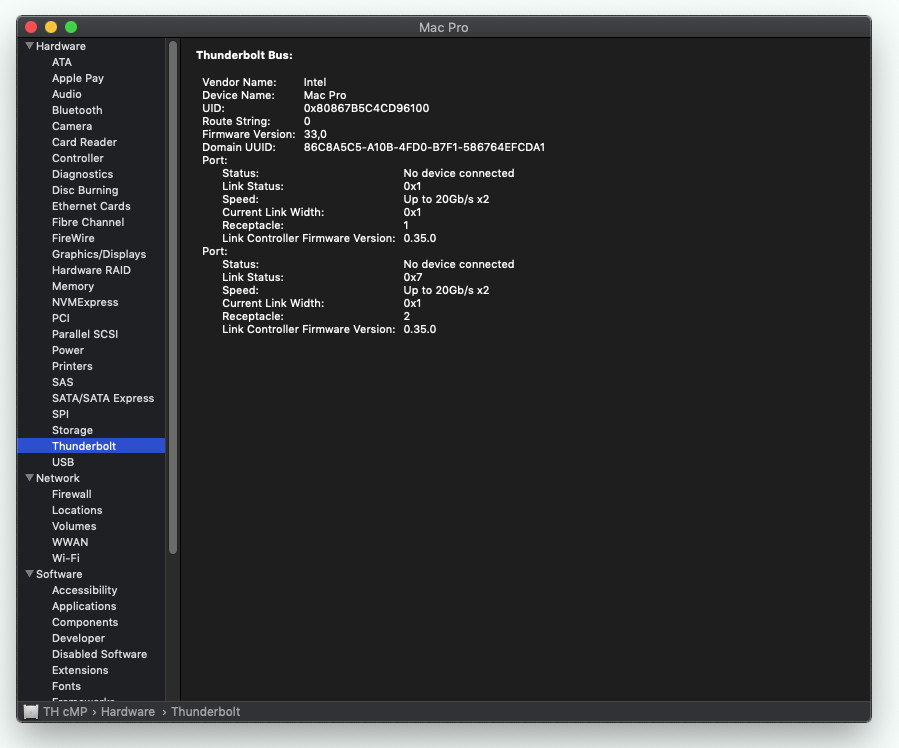The image size is (899, 748).
Task: Select NVMExpress in the Hardware list
Action: coord(85,302)
